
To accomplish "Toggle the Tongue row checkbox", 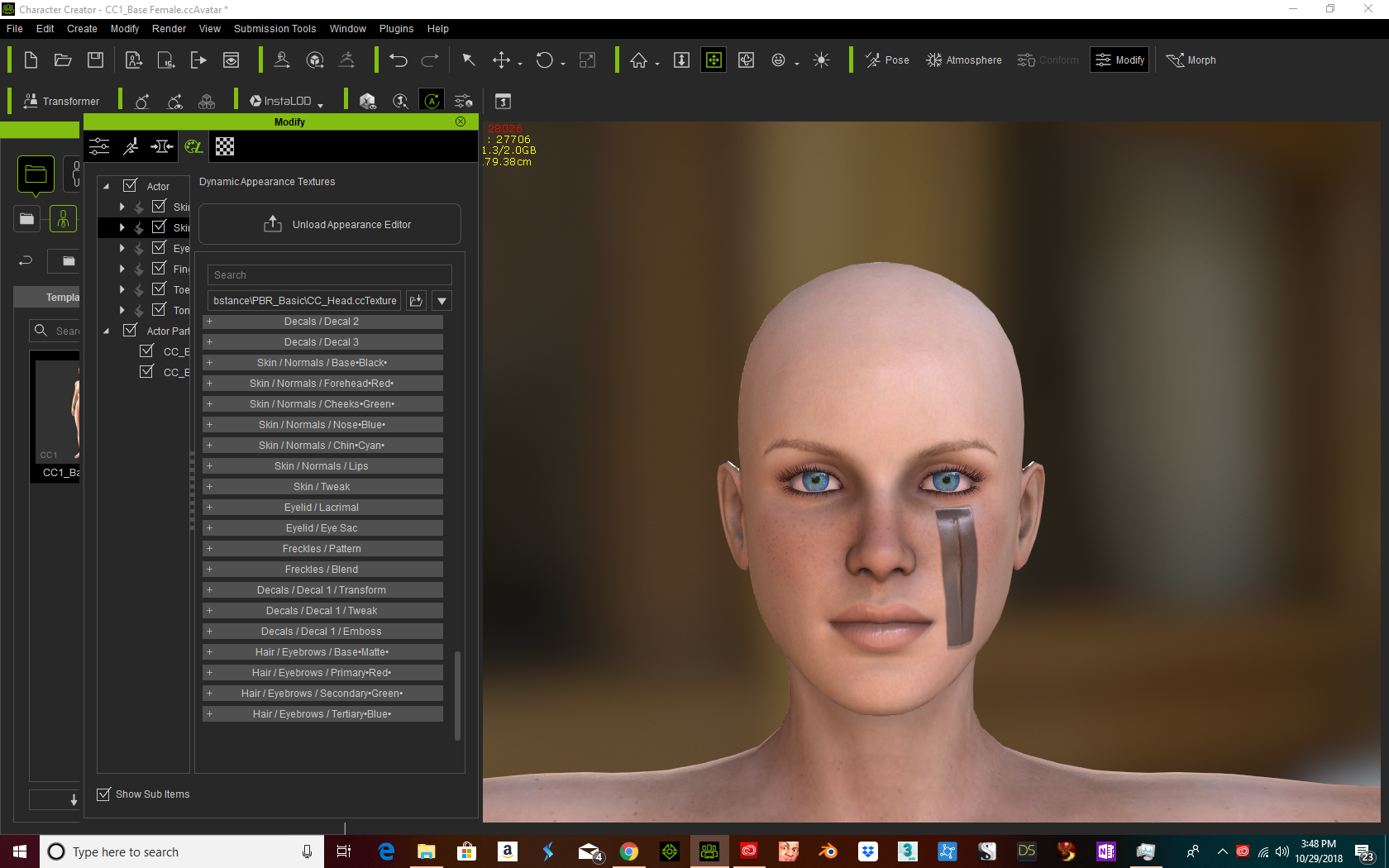I will point(159,309).
